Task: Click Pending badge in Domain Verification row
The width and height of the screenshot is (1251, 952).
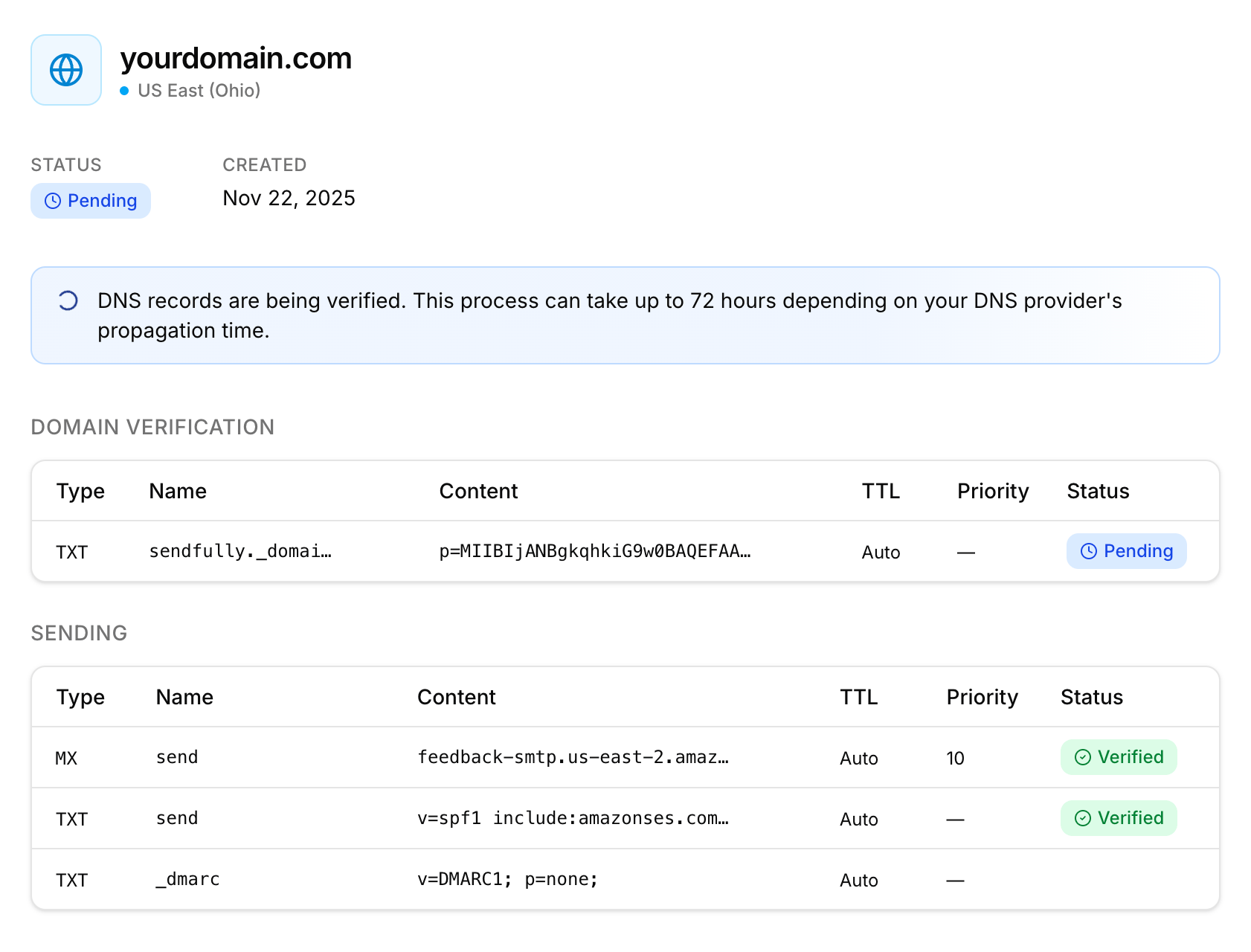Action: click(x=1126, y=551)
